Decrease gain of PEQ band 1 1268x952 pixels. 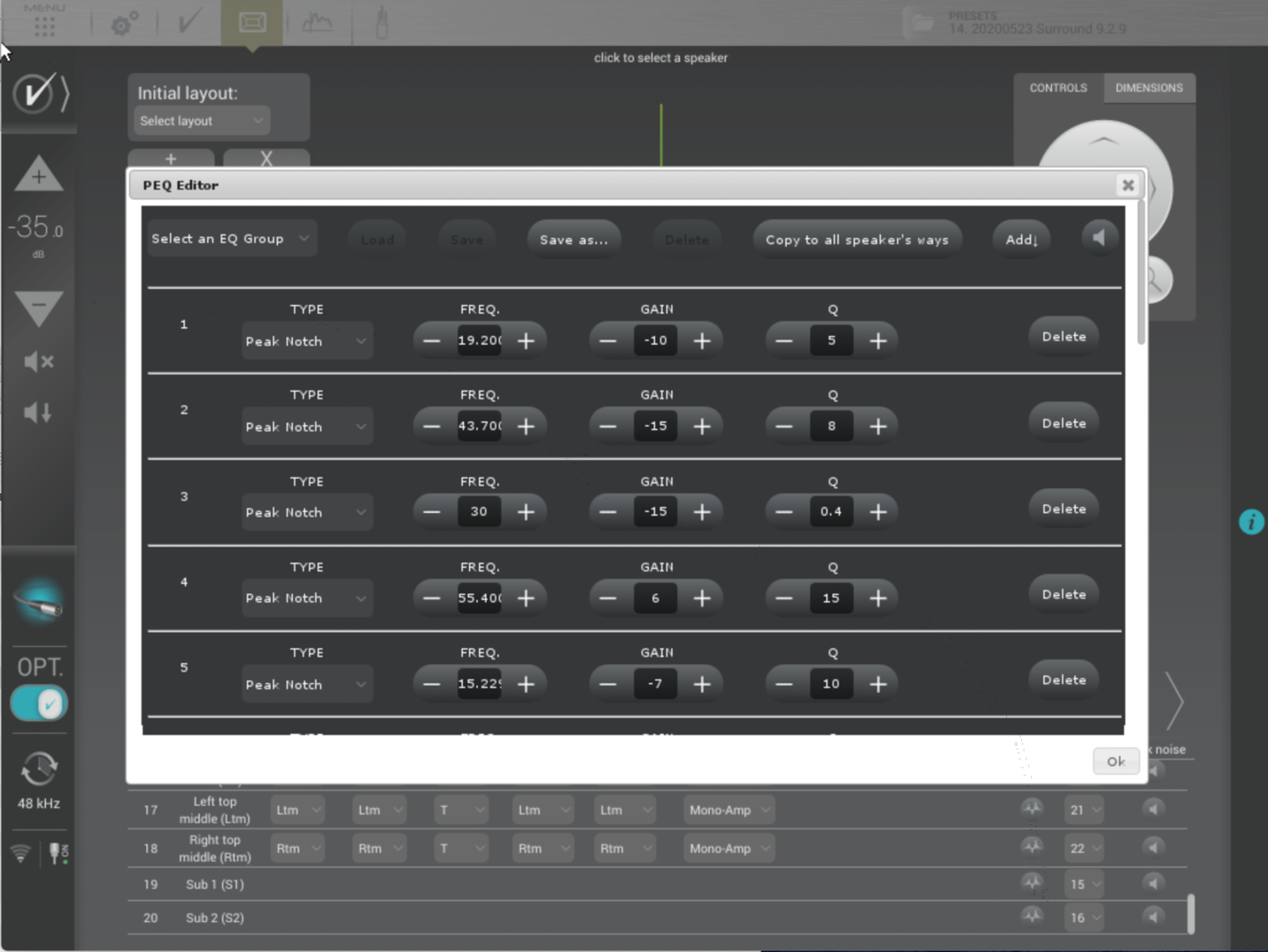[608, 341]
